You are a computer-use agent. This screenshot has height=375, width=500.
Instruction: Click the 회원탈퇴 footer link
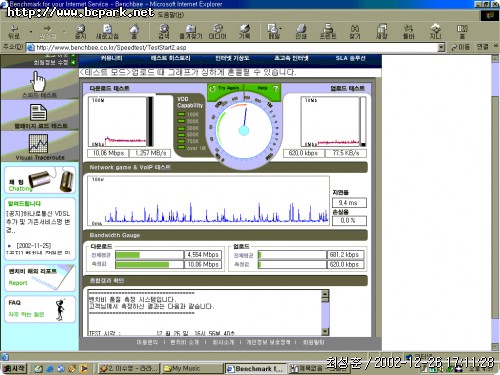(x=313, y=342)
